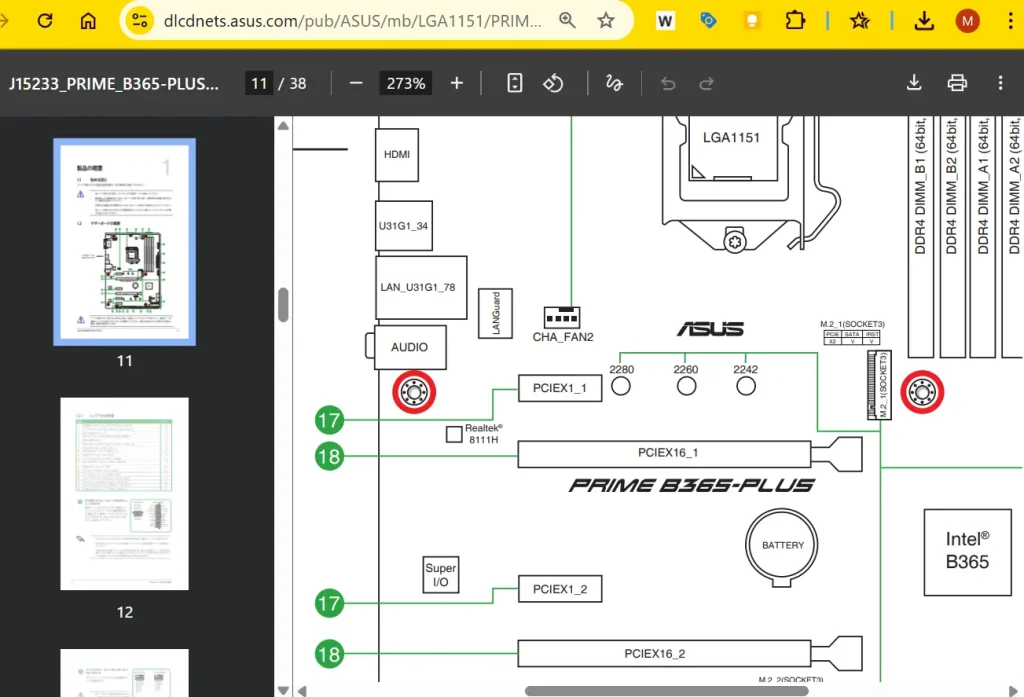
Task: Open browser downloads tray
Action: coord(923,21)
